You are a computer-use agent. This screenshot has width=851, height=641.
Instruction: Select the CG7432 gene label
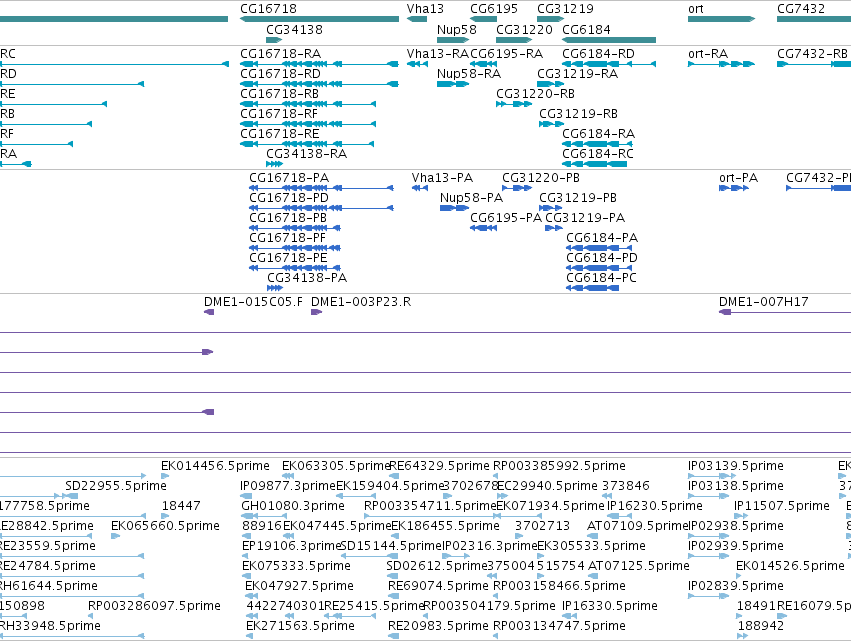(x=801, y=9)
